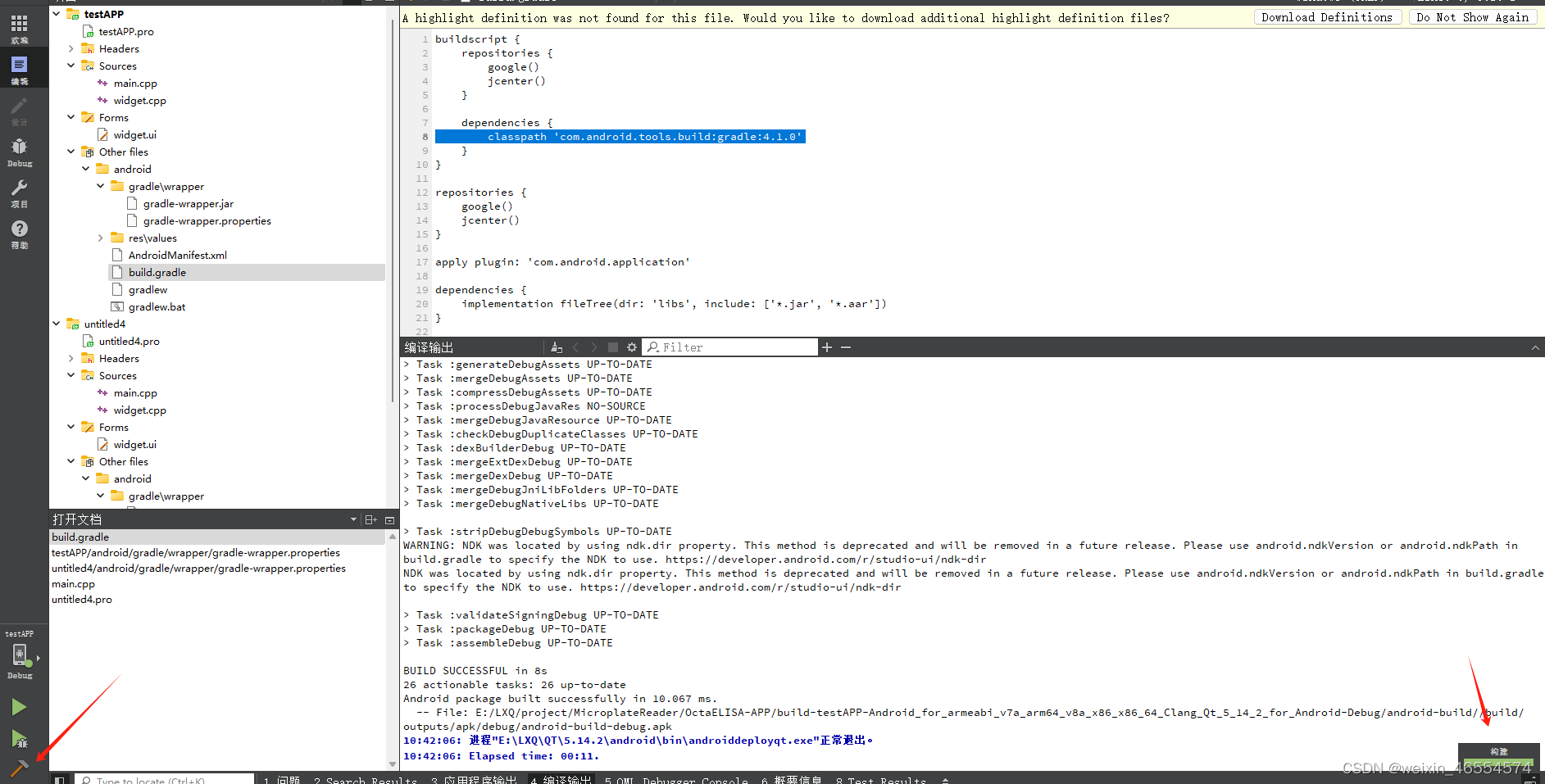
Task: Open more output panes arrows at bottom bar
Action: coord(945,780)
